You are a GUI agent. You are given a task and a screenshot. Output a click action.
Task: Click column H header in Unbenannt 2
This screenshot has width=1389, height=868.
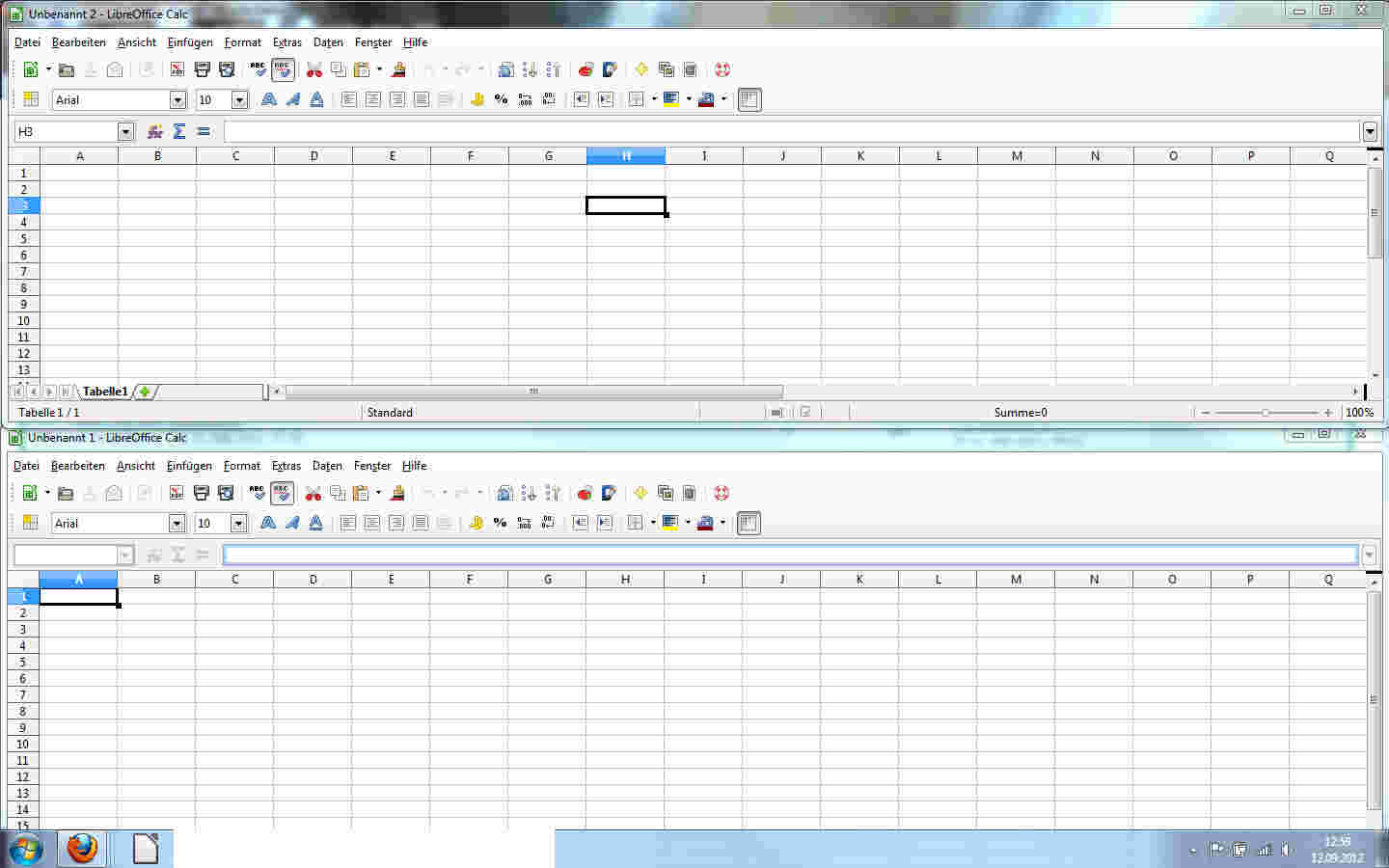tap(626, 156)
